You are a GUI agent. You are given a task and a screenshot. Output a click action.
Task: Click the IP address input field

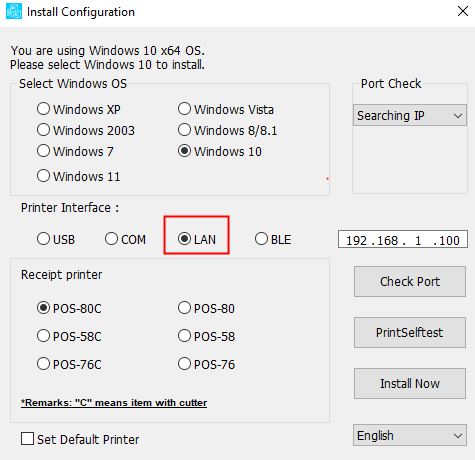point(403,240)
